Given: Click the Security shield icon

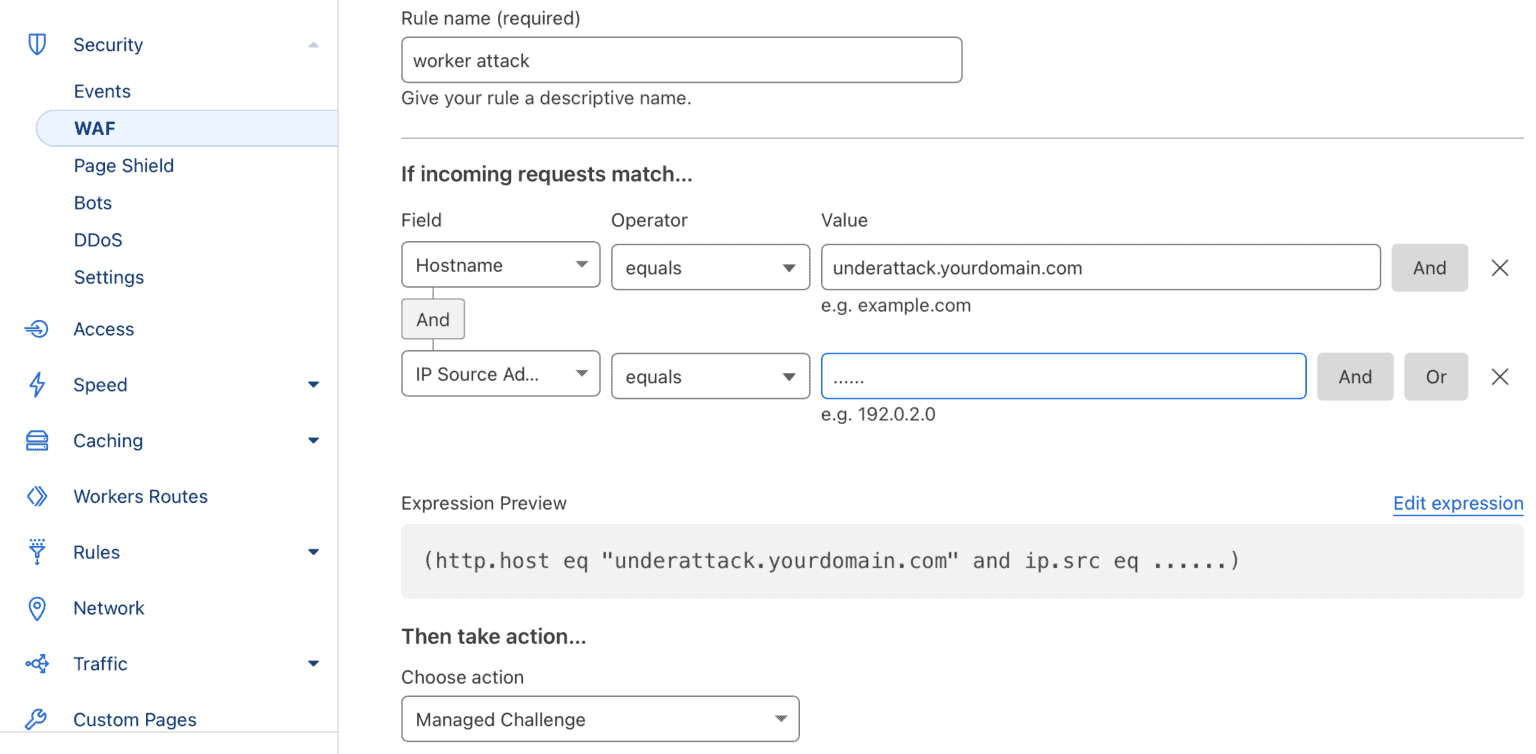Looking at the screenshot, I should [36, 44].
